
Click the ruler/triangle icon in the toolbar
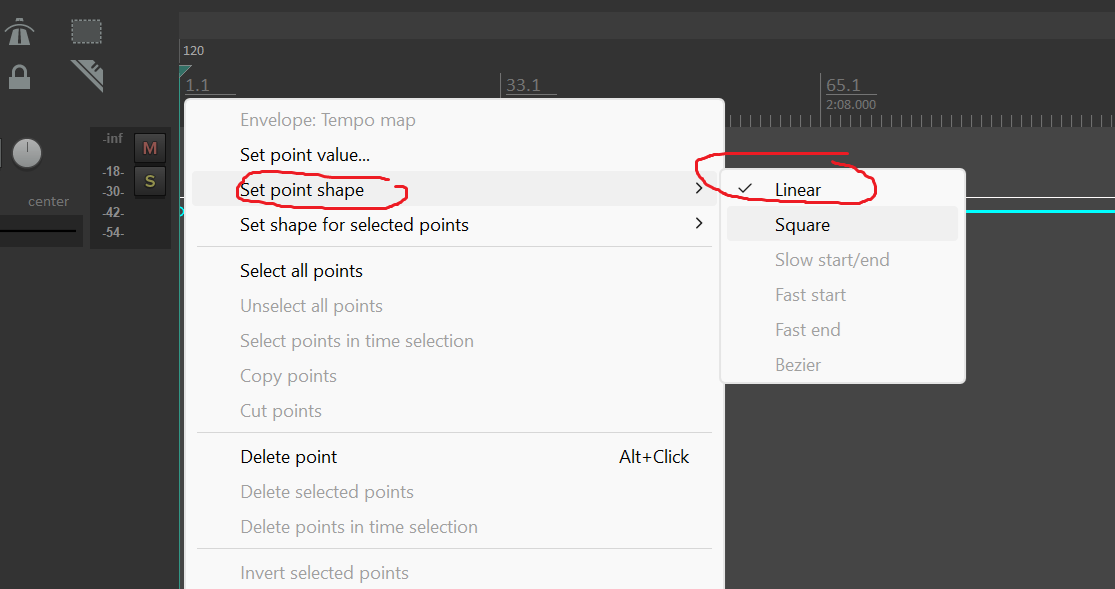(87, 75)
